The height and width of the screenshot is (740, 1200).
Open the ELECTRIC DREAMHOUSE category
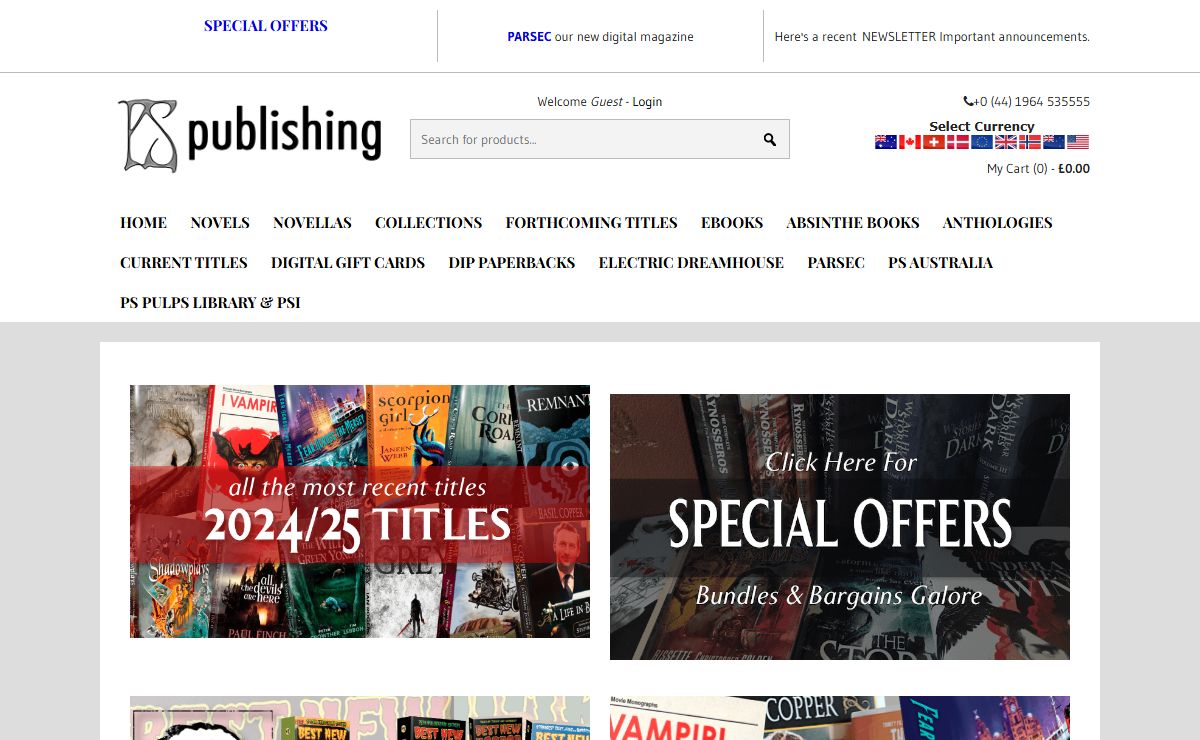click(691, 263)
